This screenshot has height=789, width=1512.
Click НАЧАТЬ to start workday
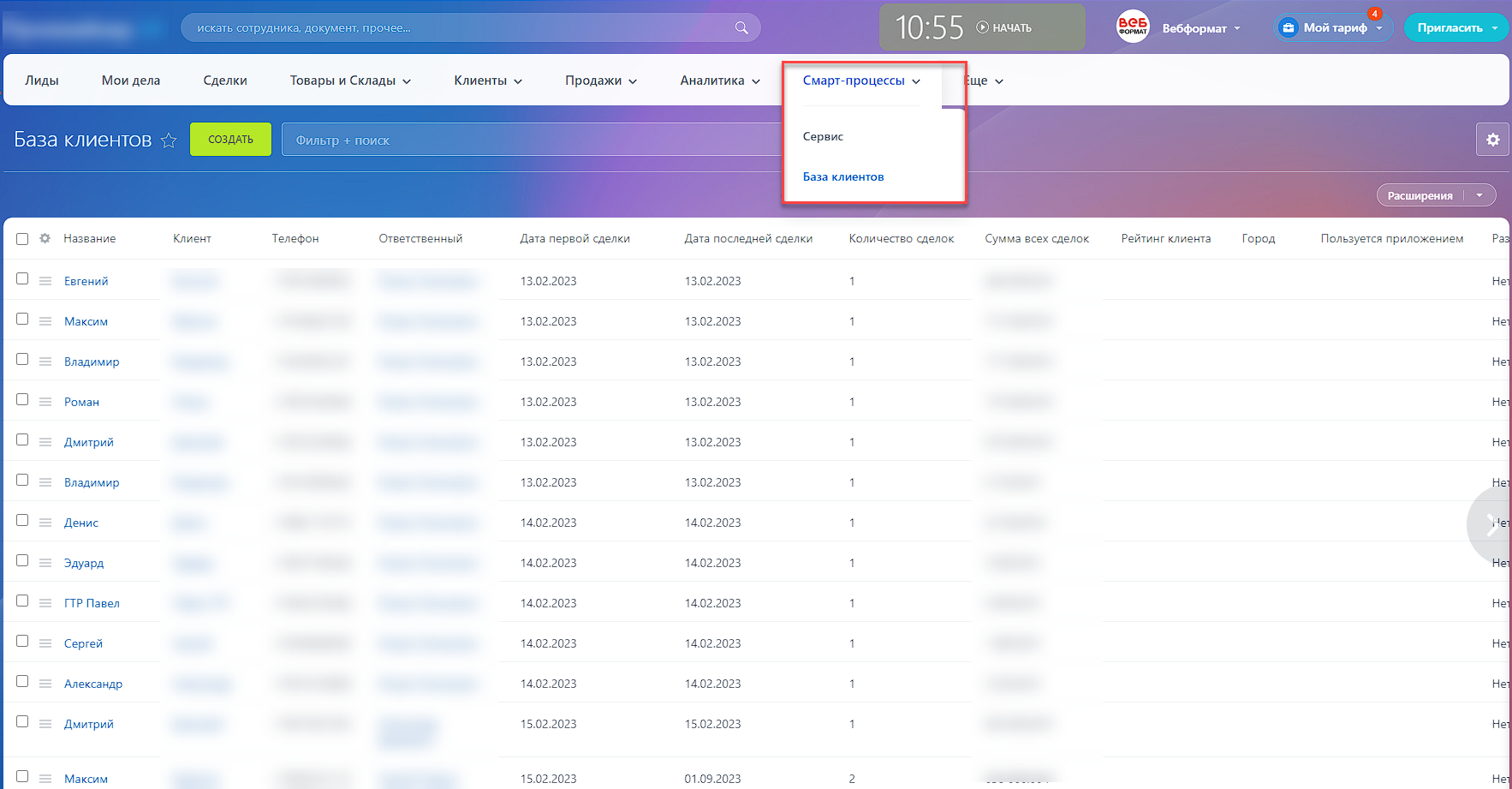point(1012,28)
